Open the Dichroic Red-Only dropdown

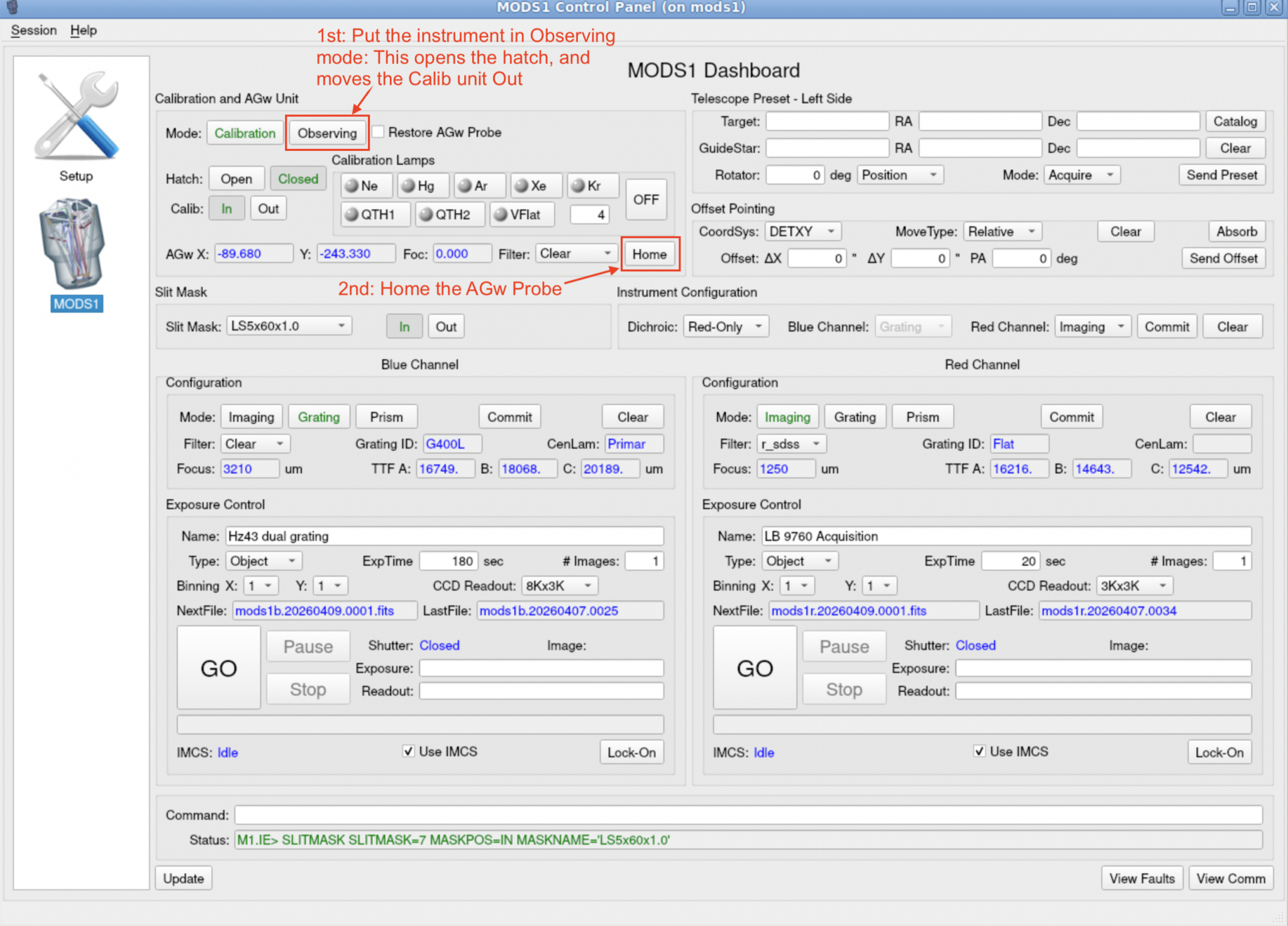tap(725, 327)
